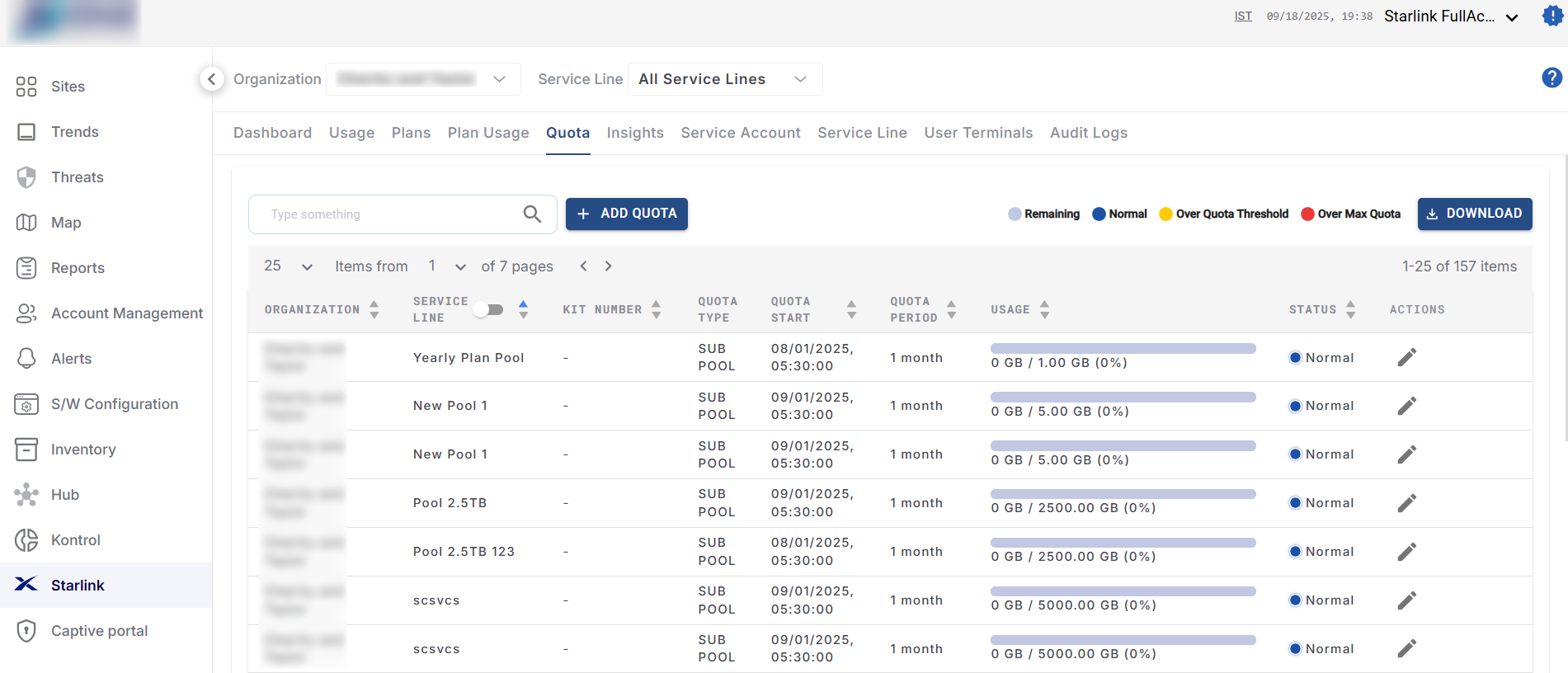
Task: Click edit pencil for Pool 2.5TB 123
Action: pyautogui.click(x=1406, y=552)
